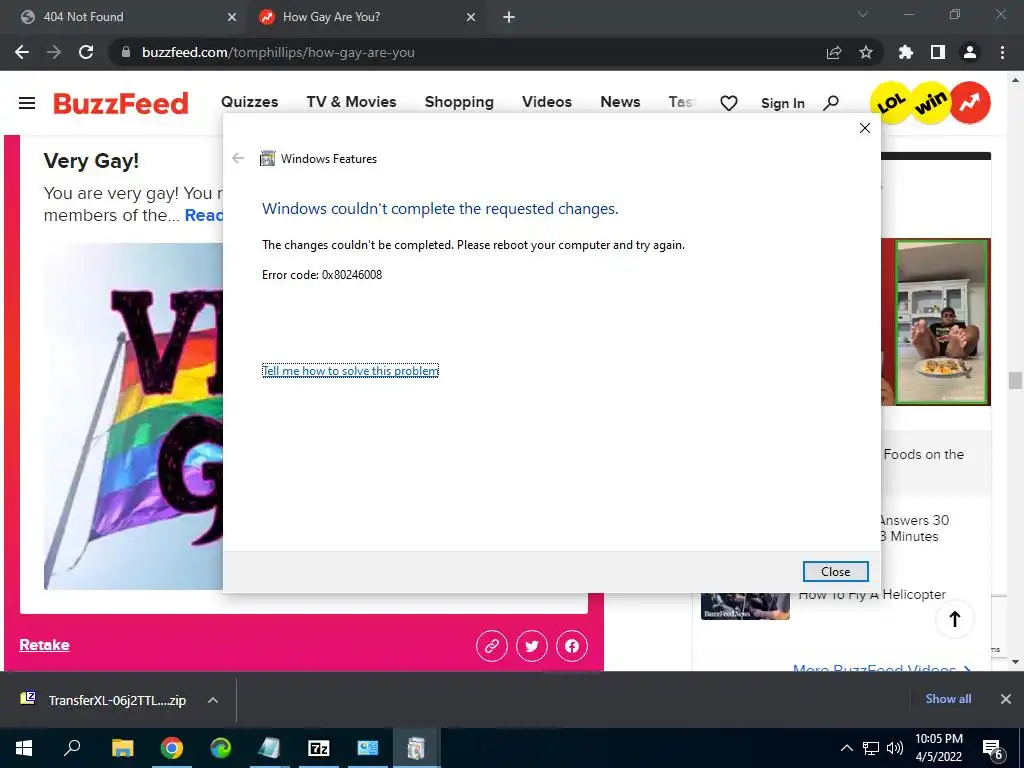Screen dimensions: 1024x768
Task: Open the Windows Start menu
Action: [24, 748]
